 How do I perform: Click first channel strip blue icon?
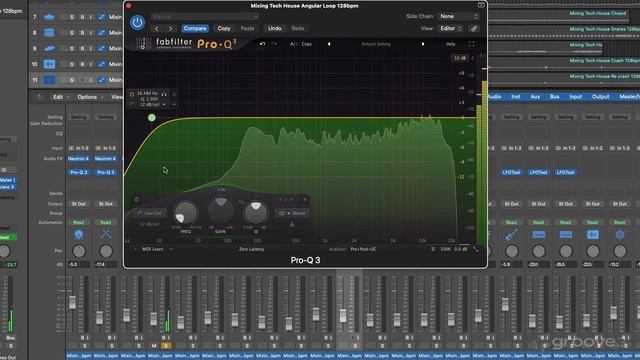[79, 235]
